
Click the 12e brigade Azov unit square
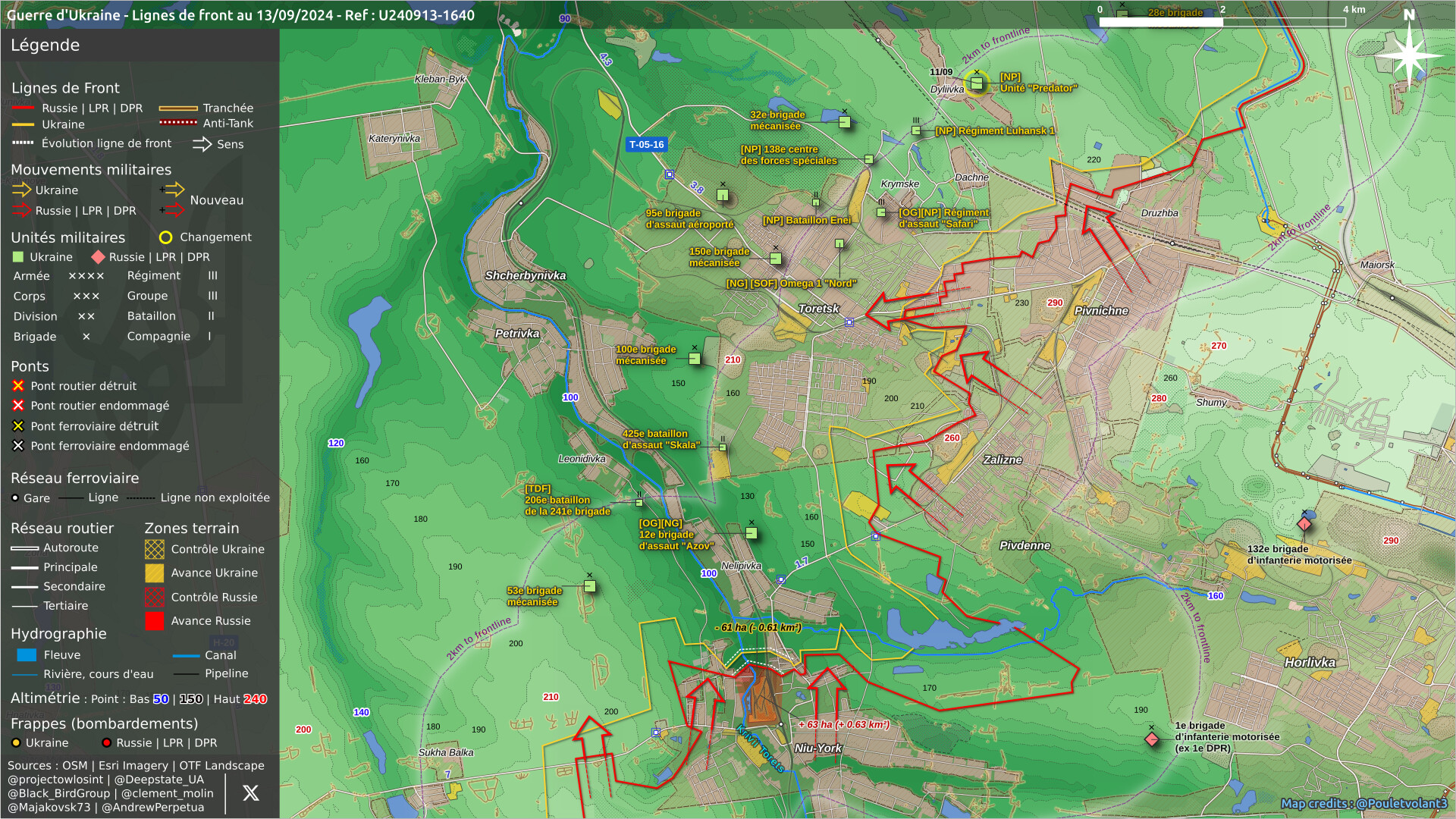tap(752, 533)
